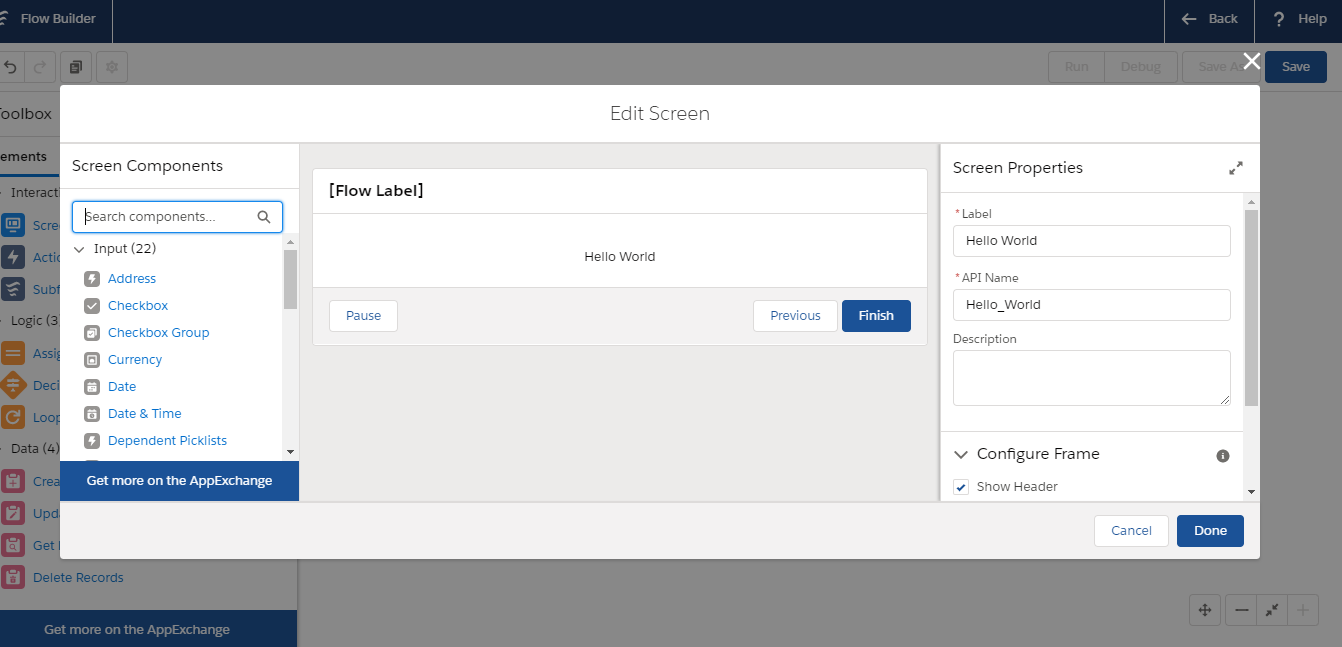
Task: Click the Dependent Picklists component icon
Action: [92, 441]
